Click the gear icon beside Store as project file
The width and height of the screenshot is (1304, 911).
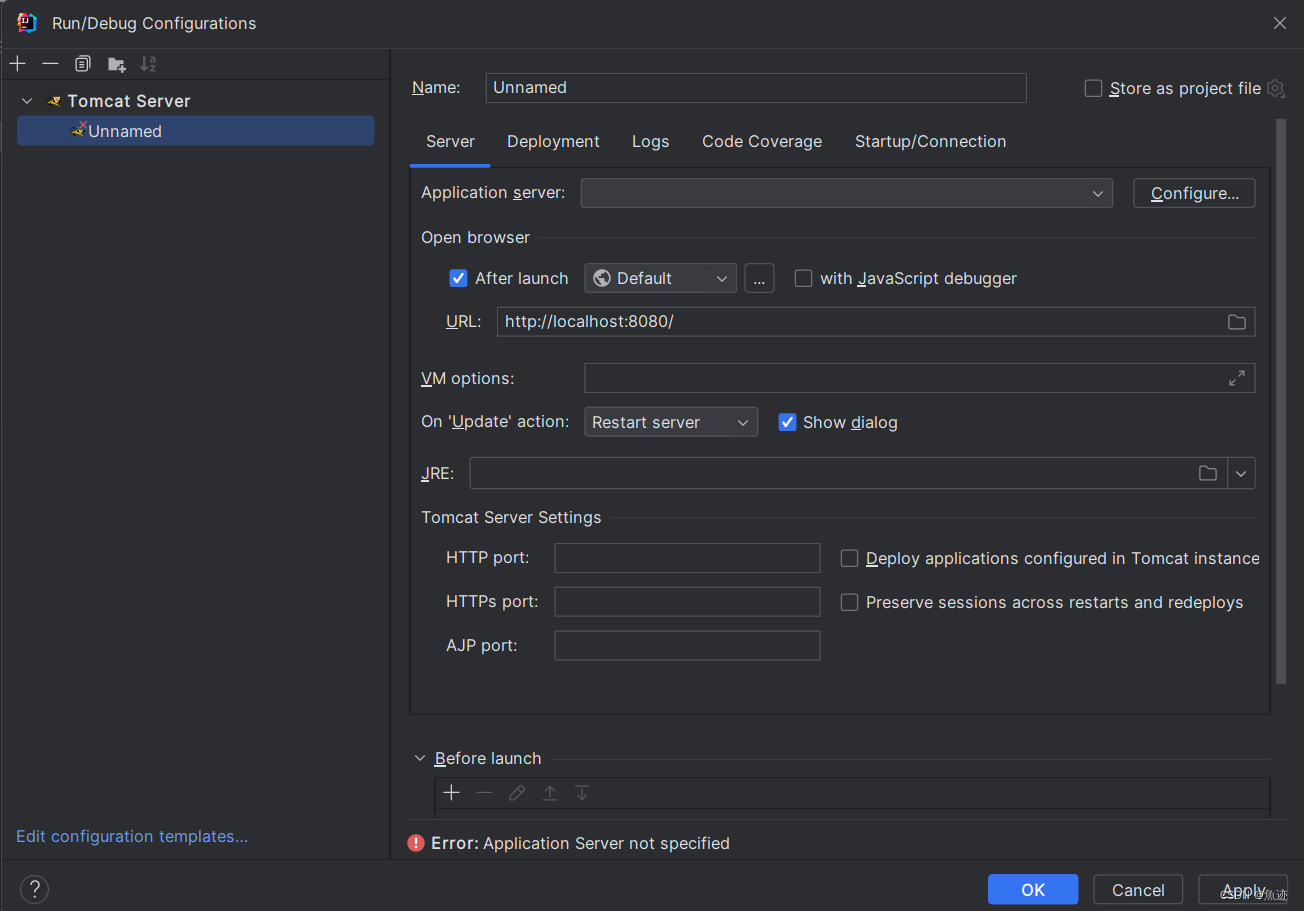point(1275,88)
